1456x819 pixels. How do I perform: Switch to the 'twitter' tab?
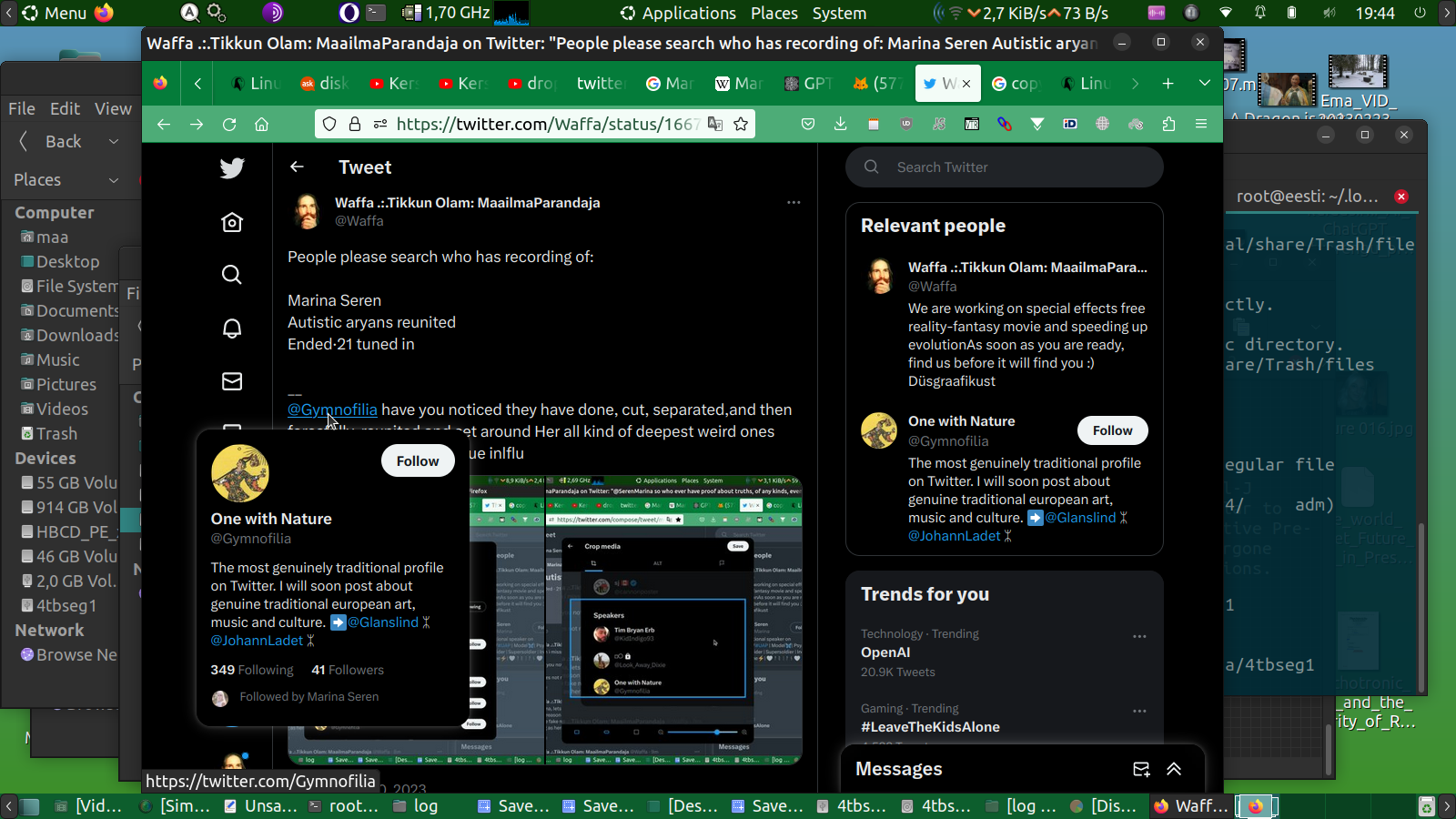coord(600,84)
